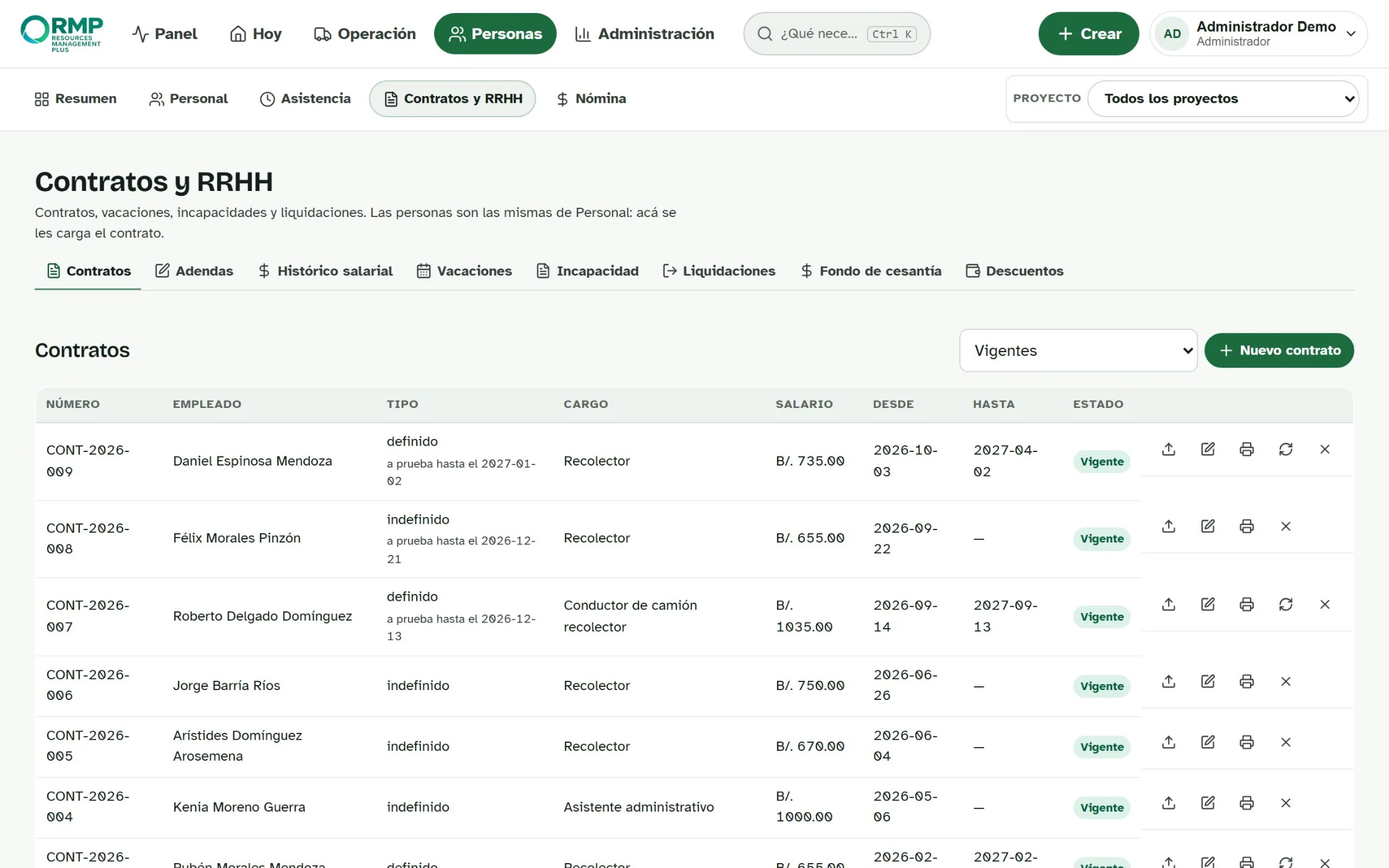
Task: Select the Contratos y RRHH tab
Action: pyautogui.click(x=453, y=99)
